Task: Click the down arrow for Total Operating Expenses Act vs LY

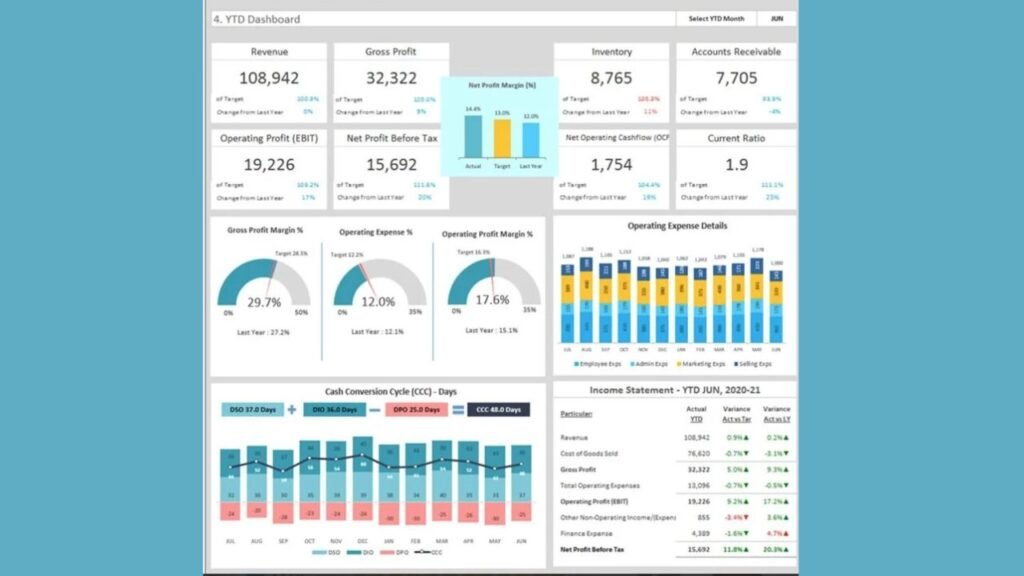Action: [x=786, y=485]
